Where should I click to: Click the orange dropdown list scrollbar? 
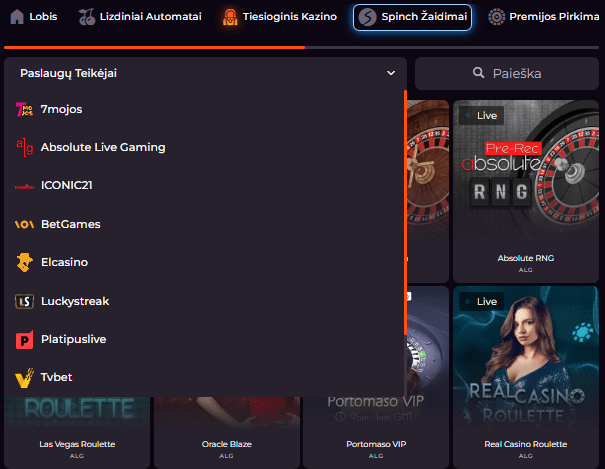tap(405, 213)
